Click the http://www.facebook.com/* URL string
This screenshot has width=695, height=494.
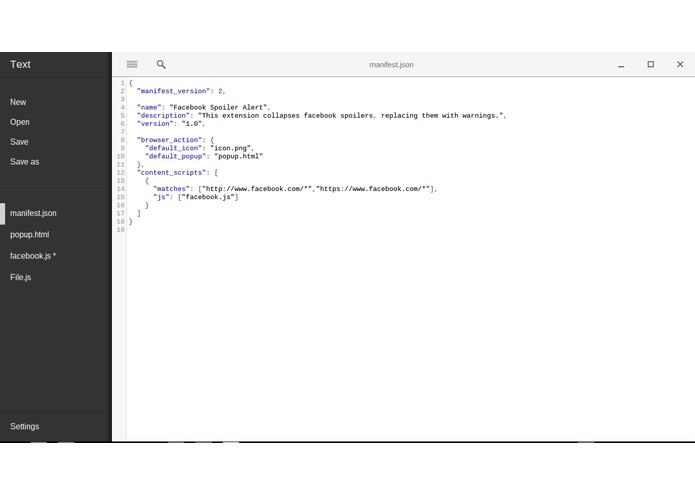(x=257, y=189)
